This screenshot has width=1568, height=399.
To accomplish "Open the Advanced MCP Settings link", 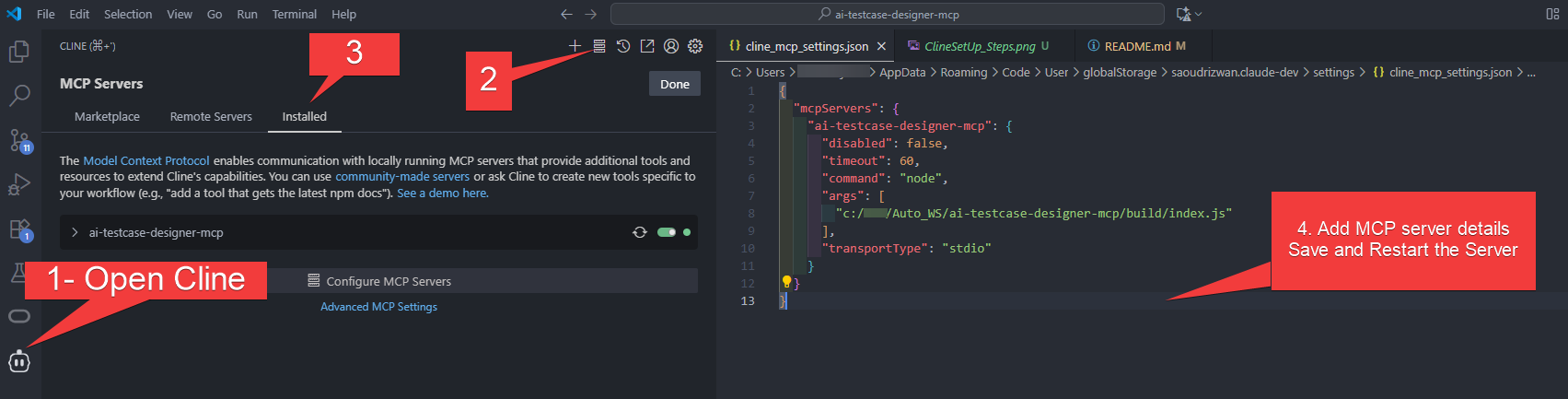I will pos(378,307).
